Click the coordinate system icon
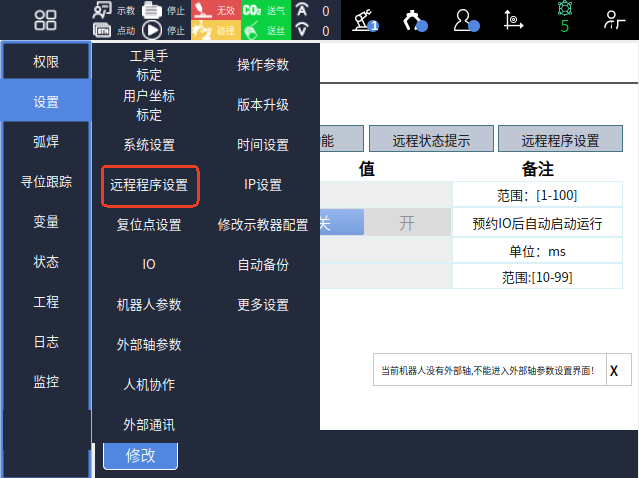Screen dimensions: 639x478 coord(513,19)
